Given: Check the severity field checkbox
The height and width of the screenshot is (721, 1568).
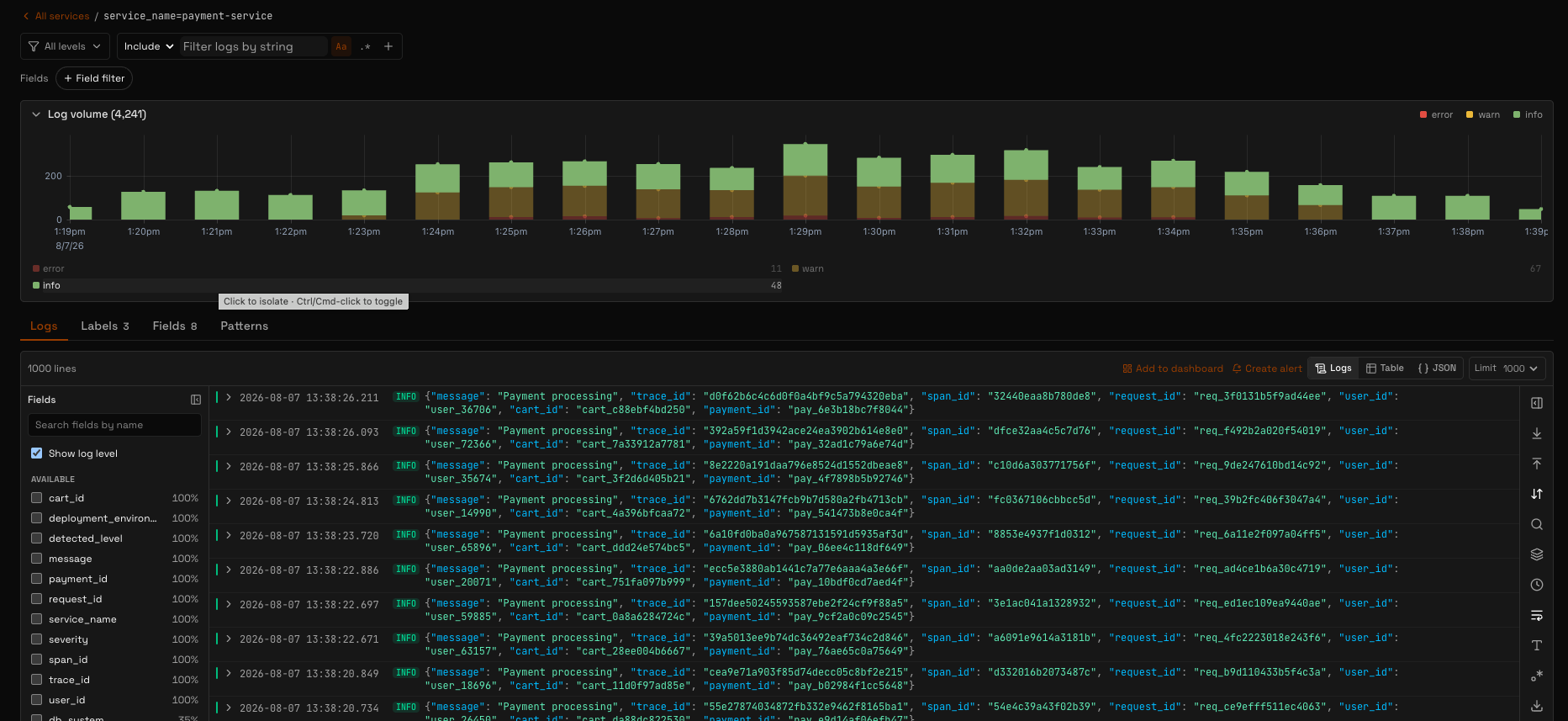Looking at the screenshot, I should click(37, 639).
